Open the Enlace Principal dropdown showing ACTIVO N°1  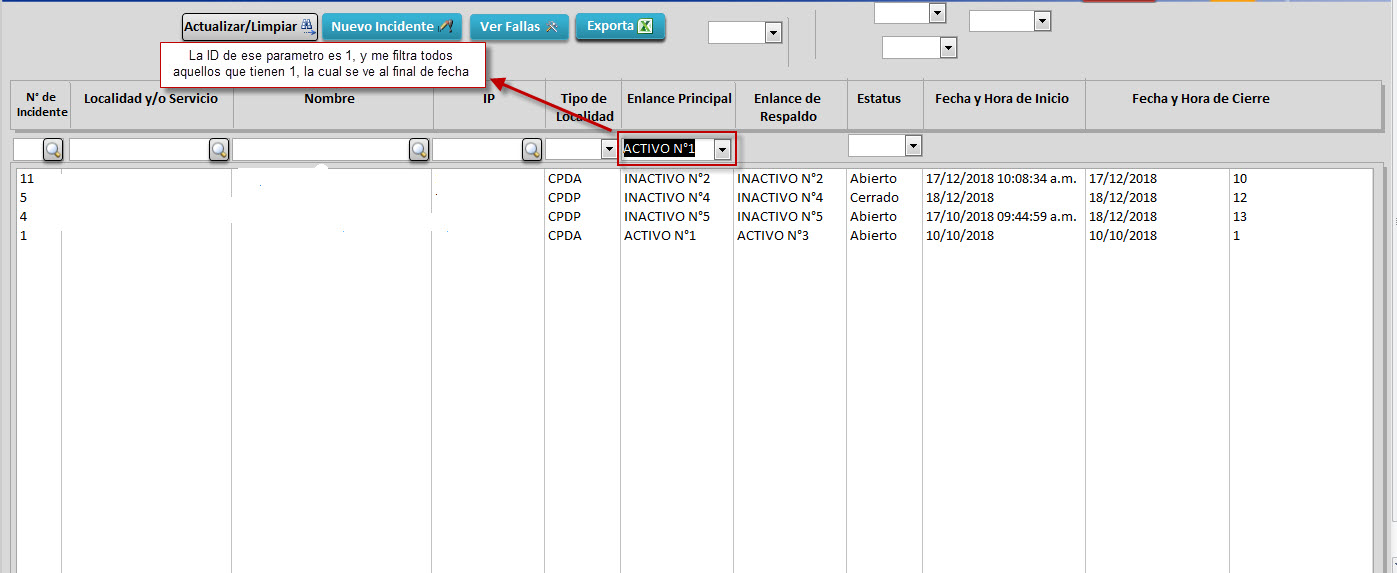(x=722, y=150)
